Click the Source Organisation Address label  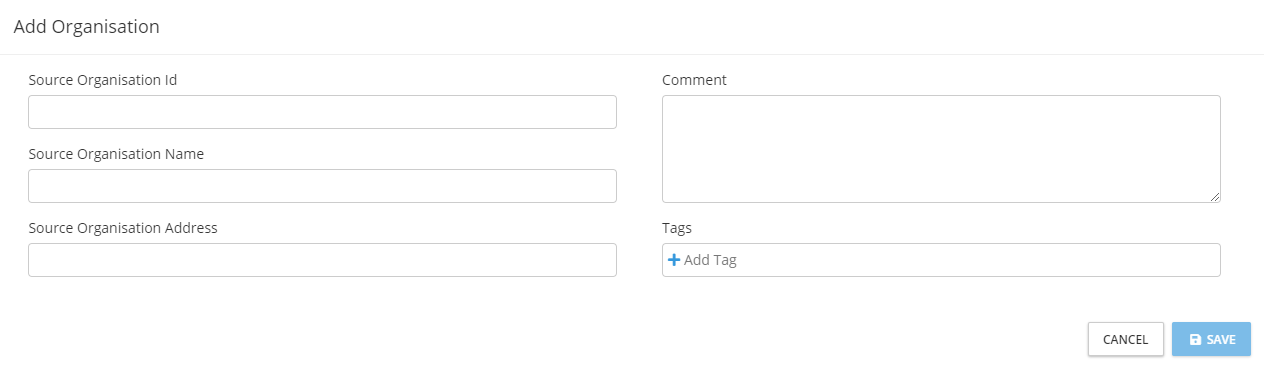123,228
